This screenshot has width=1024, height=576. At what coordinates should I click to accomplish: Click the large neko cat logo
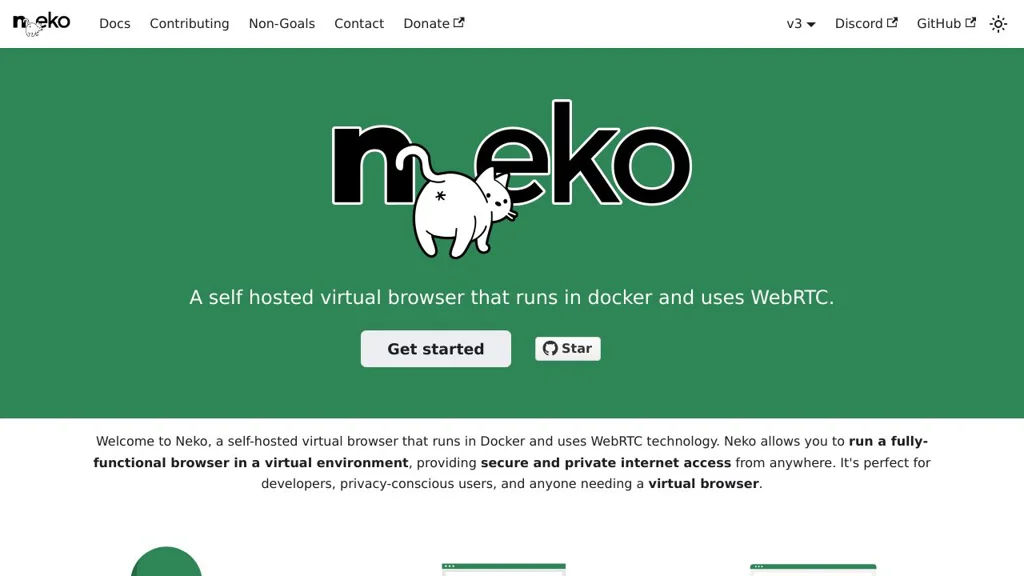coord(512,179)
